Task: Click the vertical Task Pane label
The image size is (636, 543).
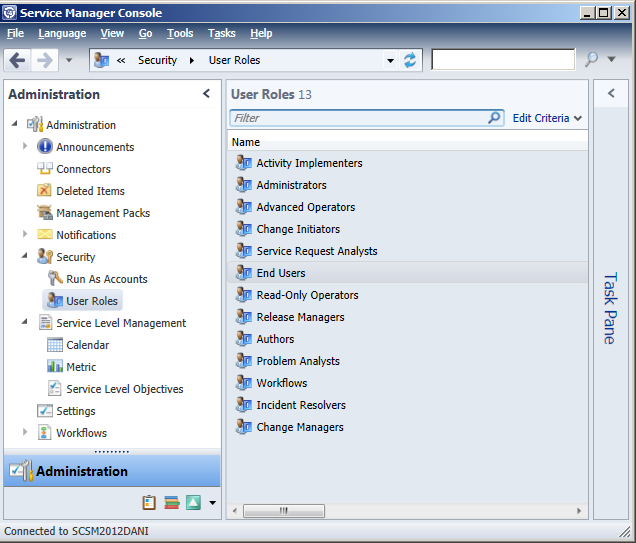Action: tap(610, 308)
